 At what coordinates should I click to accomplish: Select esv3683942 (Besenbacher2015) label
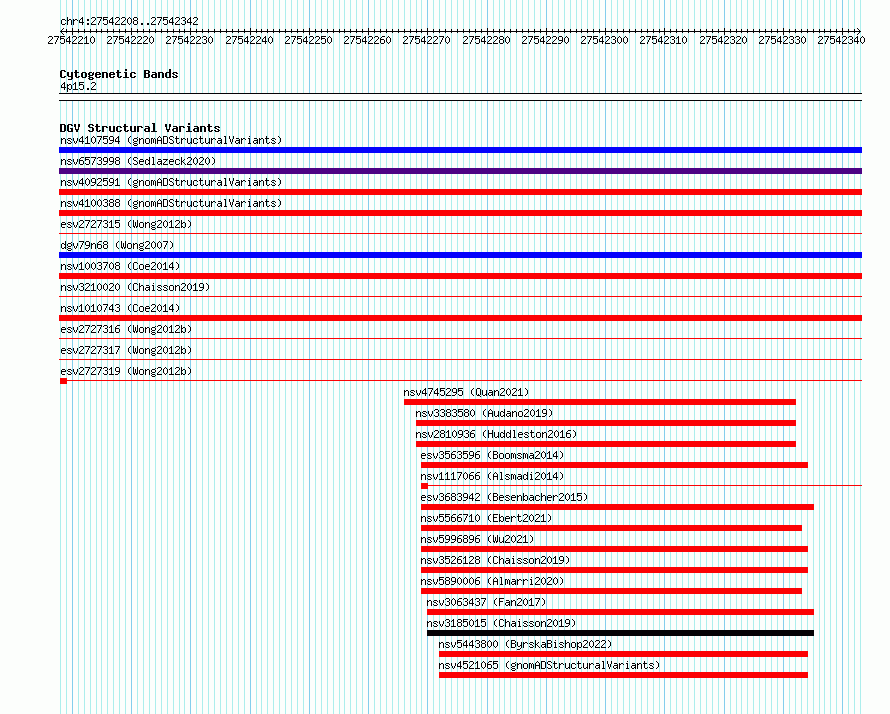504,497
